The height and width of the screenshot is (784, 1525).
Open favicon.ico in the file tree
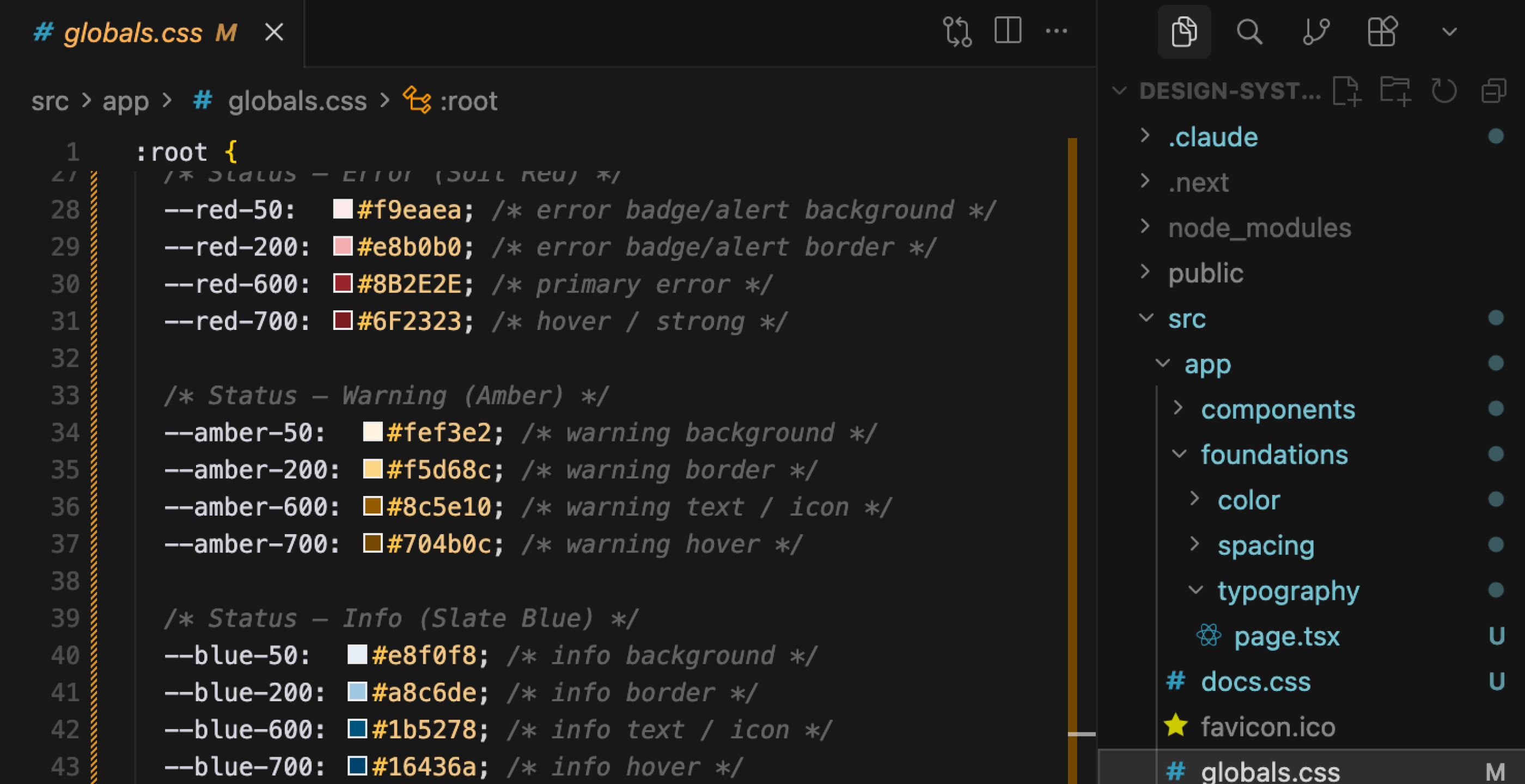click(1311, 727)
